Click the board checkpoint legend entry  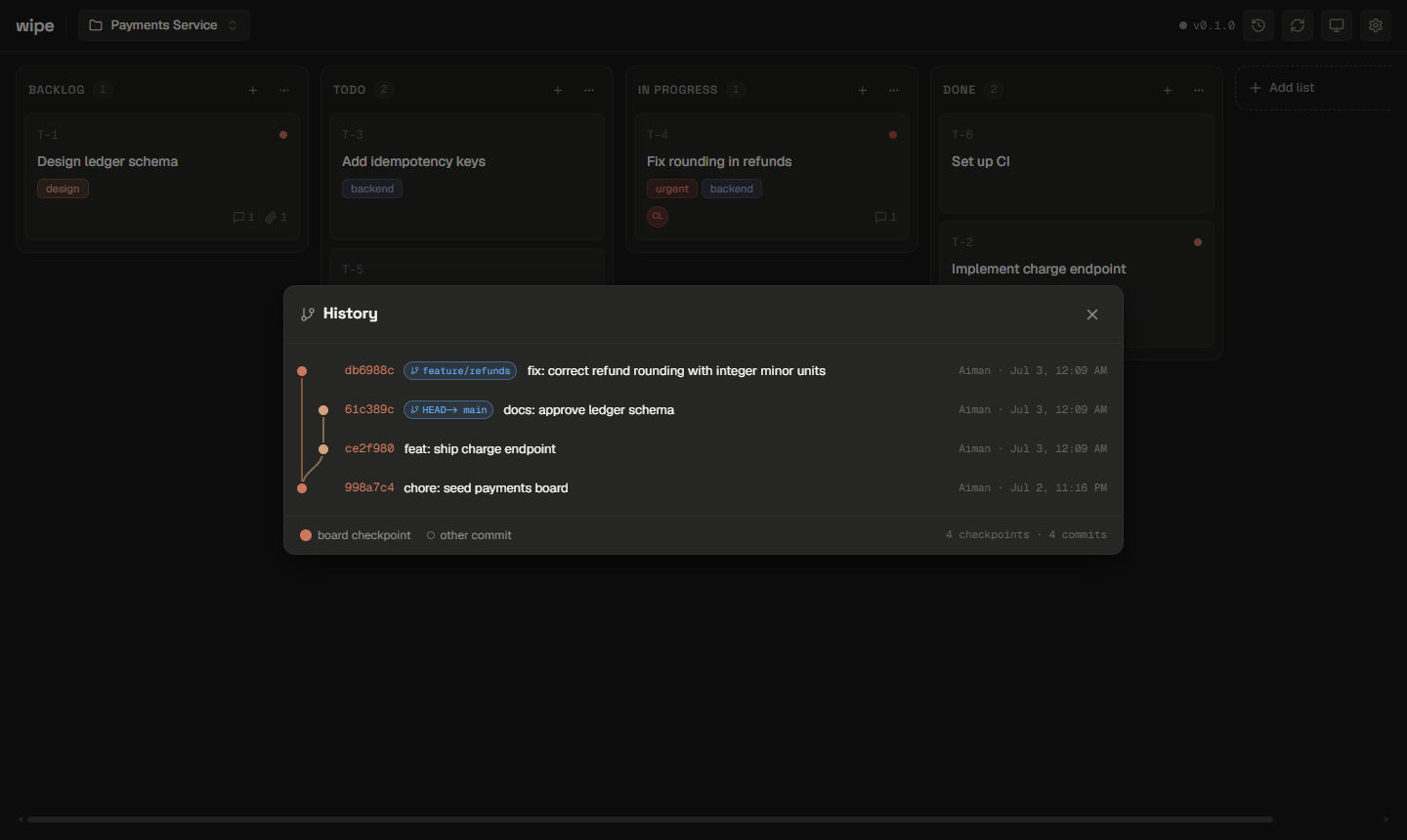(x=356, y=535)
